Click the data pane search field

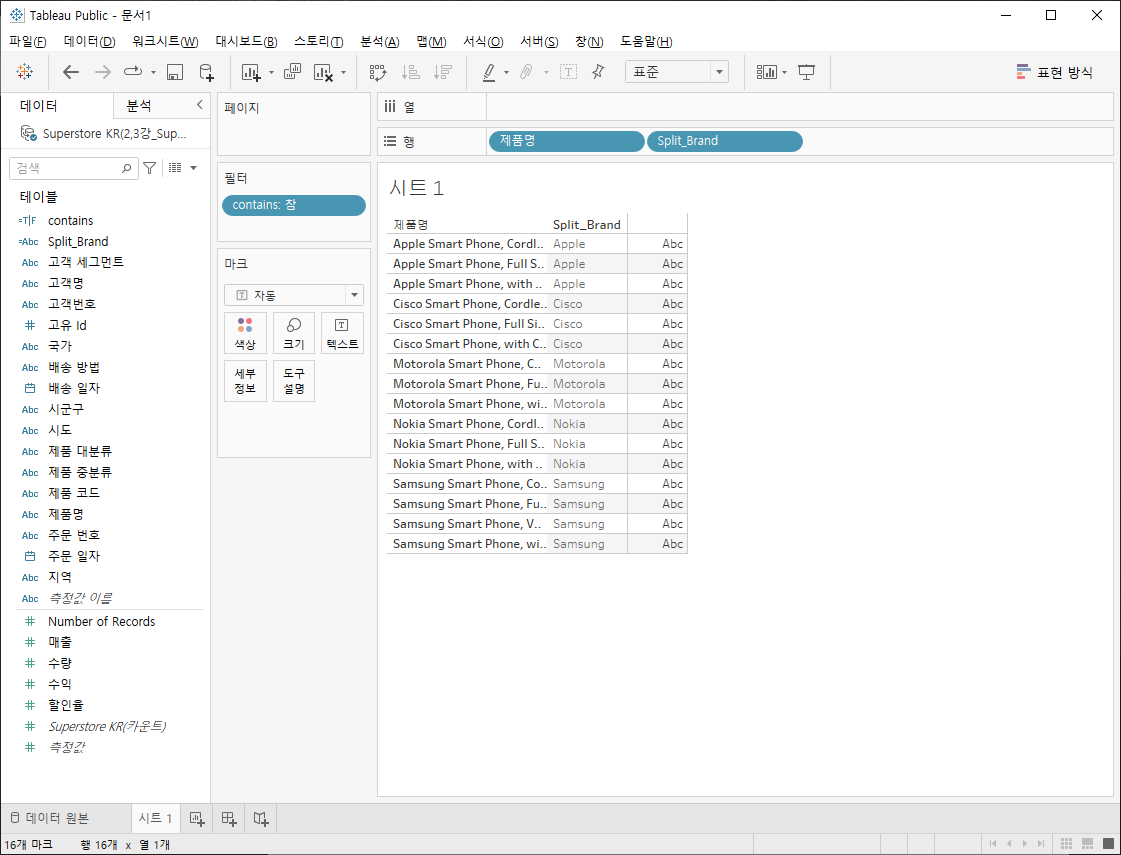click(x=74, y=168)
